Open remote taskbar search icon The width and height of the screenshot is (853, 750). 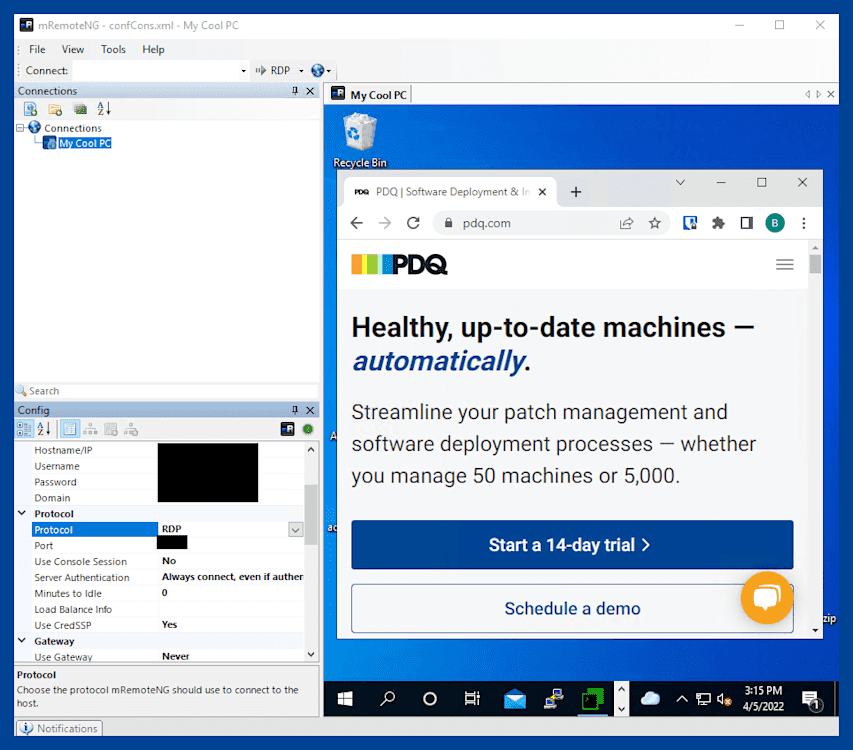coord(387,698)
